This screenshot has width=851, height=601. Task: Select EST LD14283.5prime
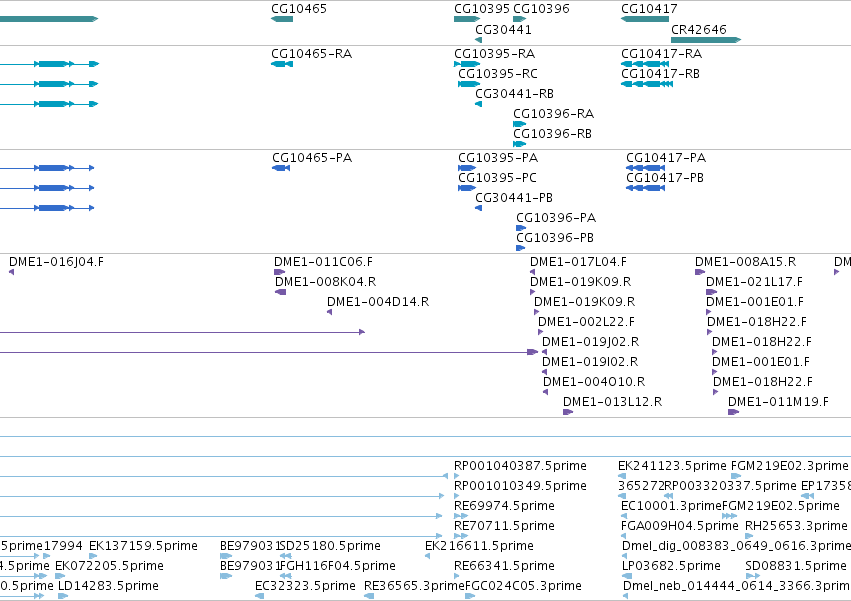click(x=108, y=586)
